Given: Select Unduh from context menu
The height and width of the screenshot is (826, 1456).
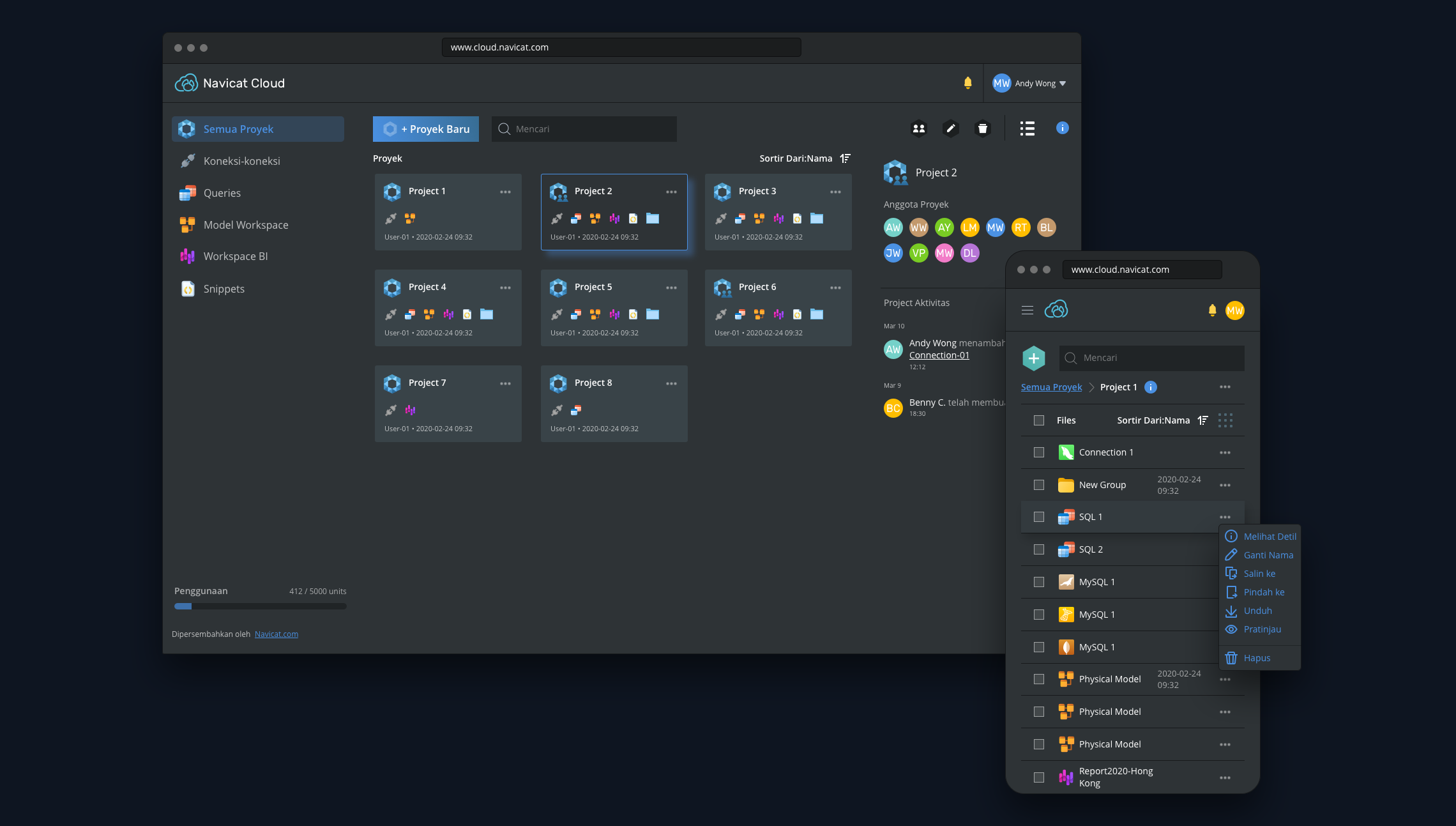Looking at the screenshot, I should (x=1248, y=611).
